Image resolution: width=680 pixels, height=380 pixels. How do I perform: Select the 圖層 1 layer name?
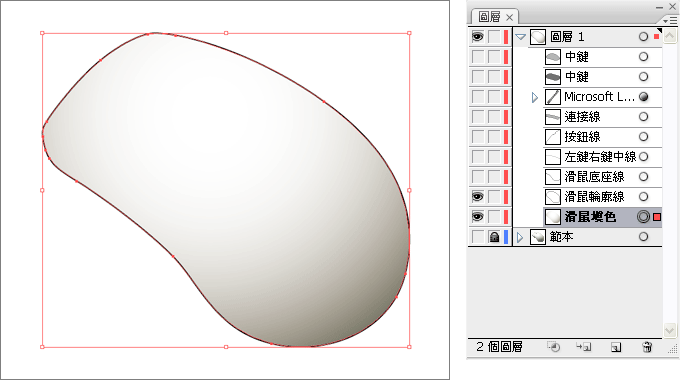point(567,37)
